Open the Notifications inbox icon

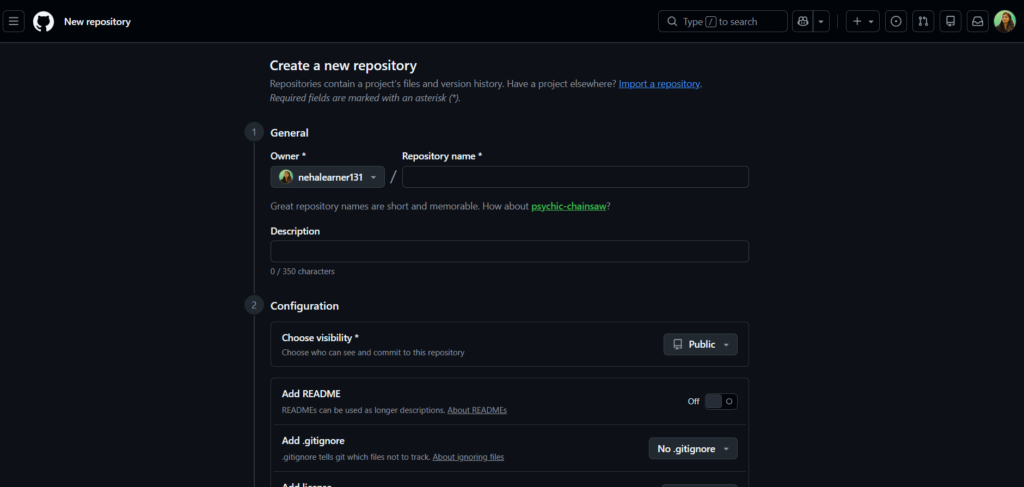[978, 22]
